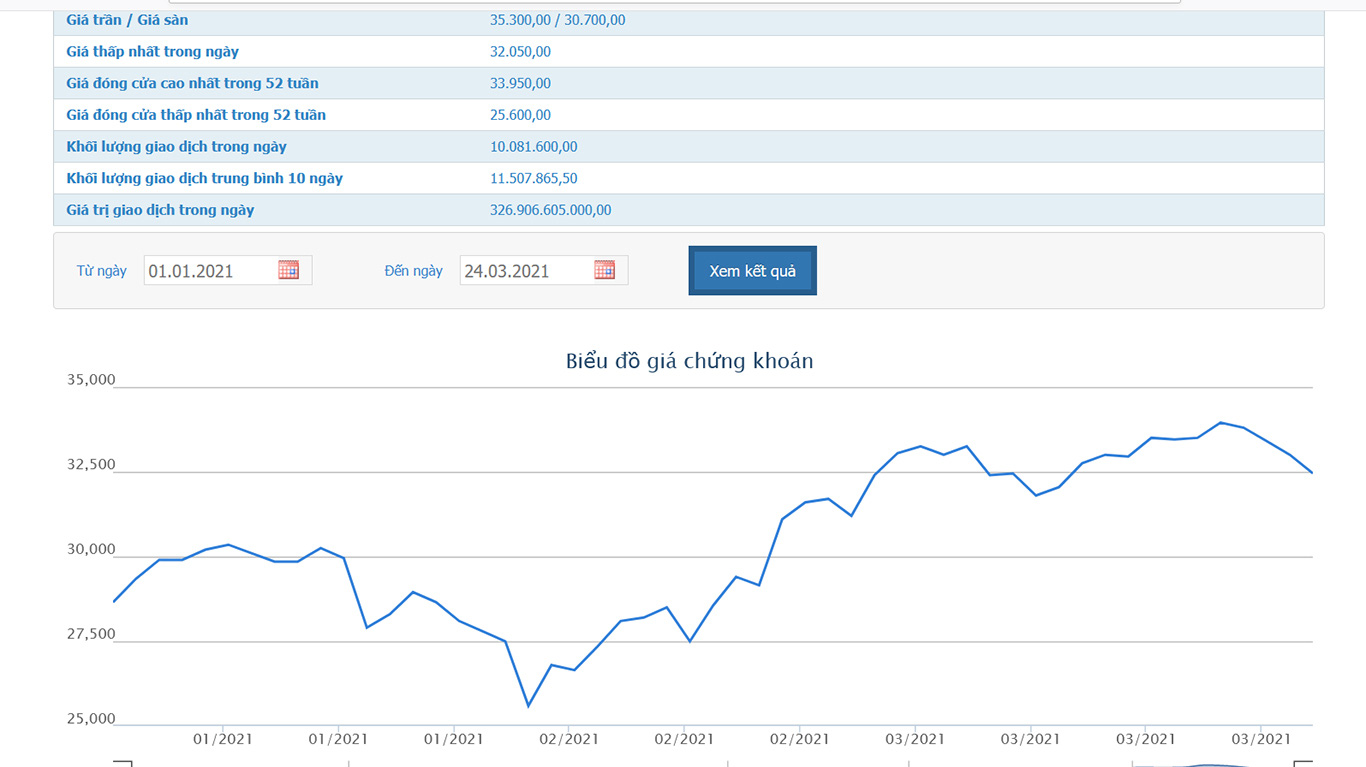Click the Xem kết quả button
1366x767 pixels.
click(x=752, y=271)
